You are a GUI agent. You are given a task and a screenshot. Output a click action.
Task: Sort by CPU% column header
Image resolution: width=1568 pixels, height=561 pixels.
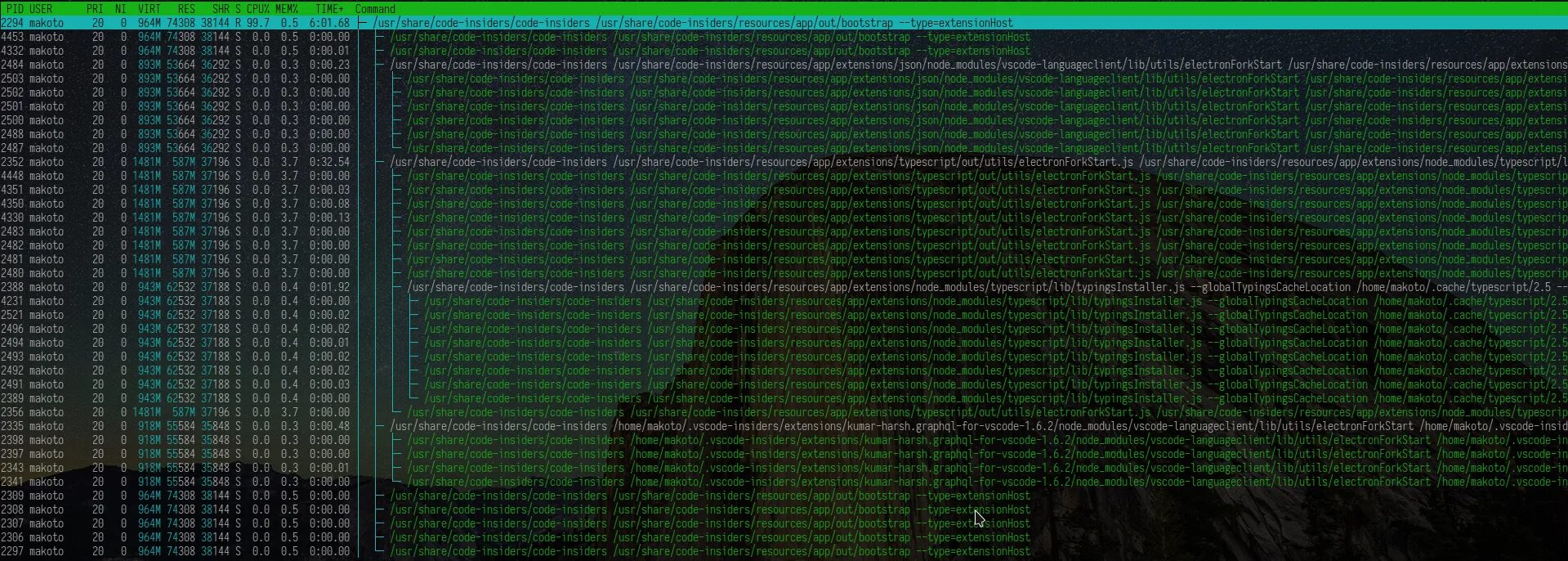point(258,9)
